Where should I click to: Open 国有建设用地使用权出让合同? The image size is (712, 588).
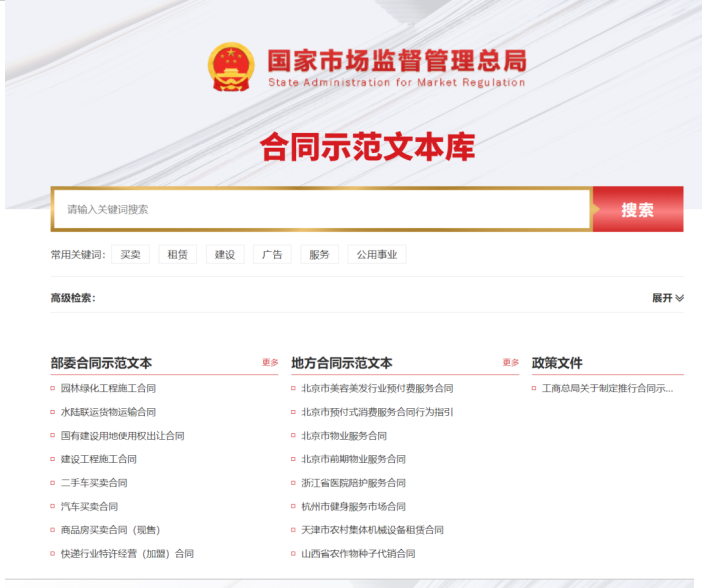tap(123, 435)
